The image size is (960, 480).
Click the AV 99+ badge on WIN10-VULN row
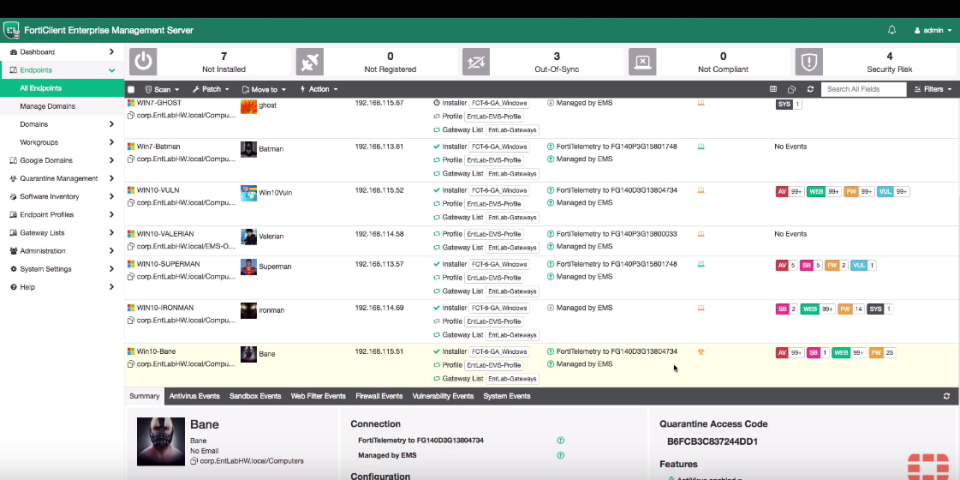coord(789,192)
